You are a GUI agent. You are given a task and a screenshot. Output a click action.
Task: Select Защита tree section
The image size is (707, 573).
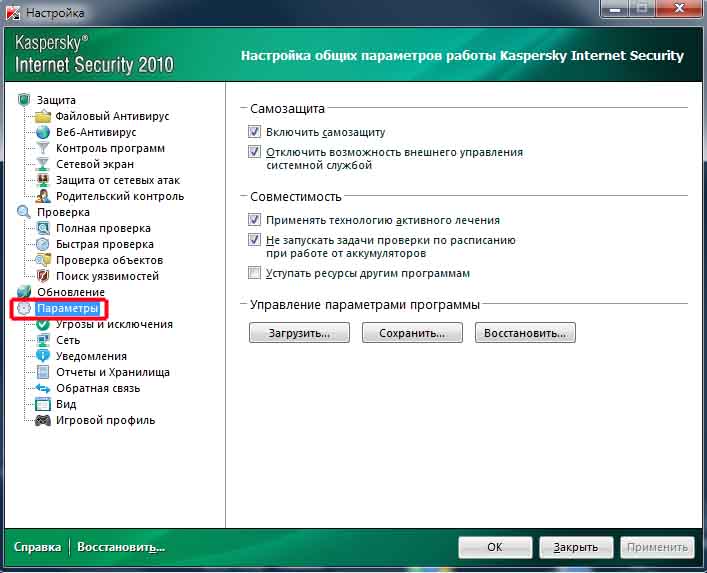point(56,100)
